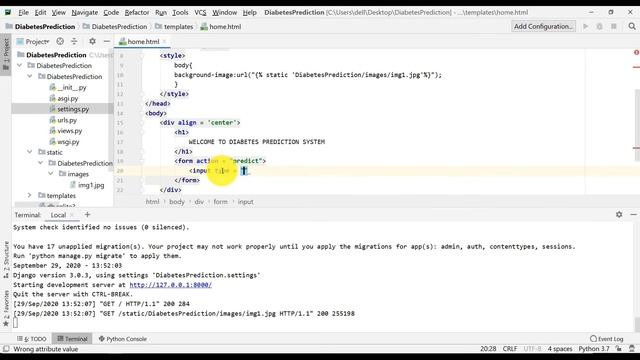
Task: Open the Favorites side tab
Action: click(6, 309)
